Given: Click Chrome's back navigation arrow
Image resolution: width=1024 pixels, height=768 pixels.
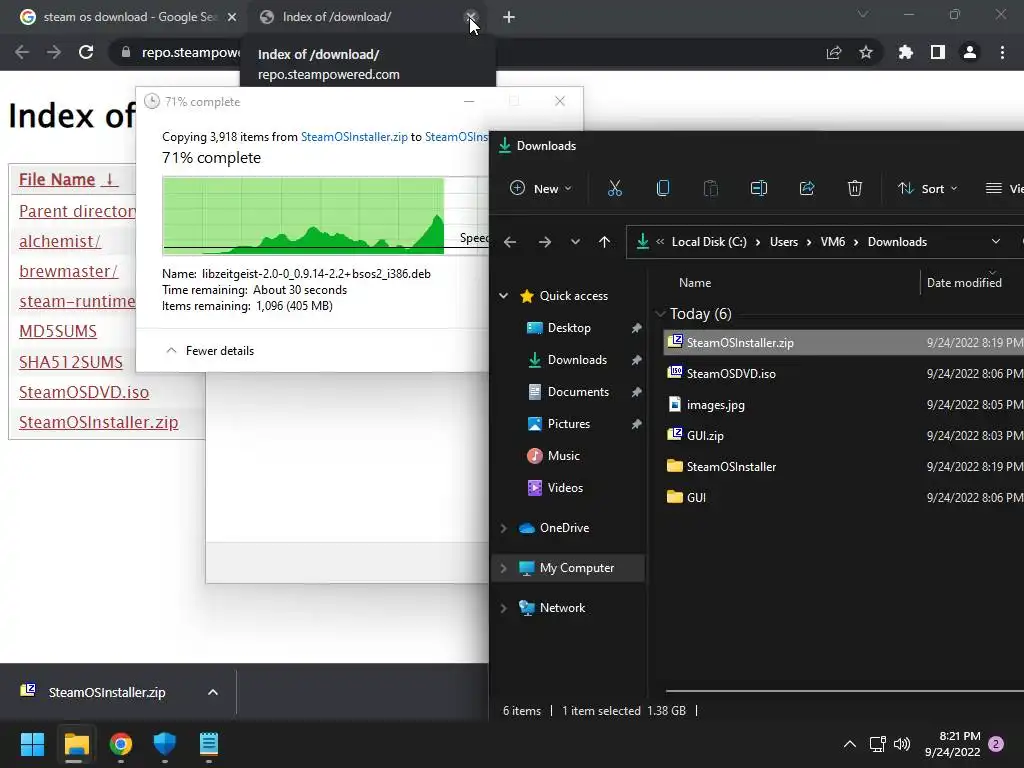Looking at the screenshot, I should [x=22, y=52].
